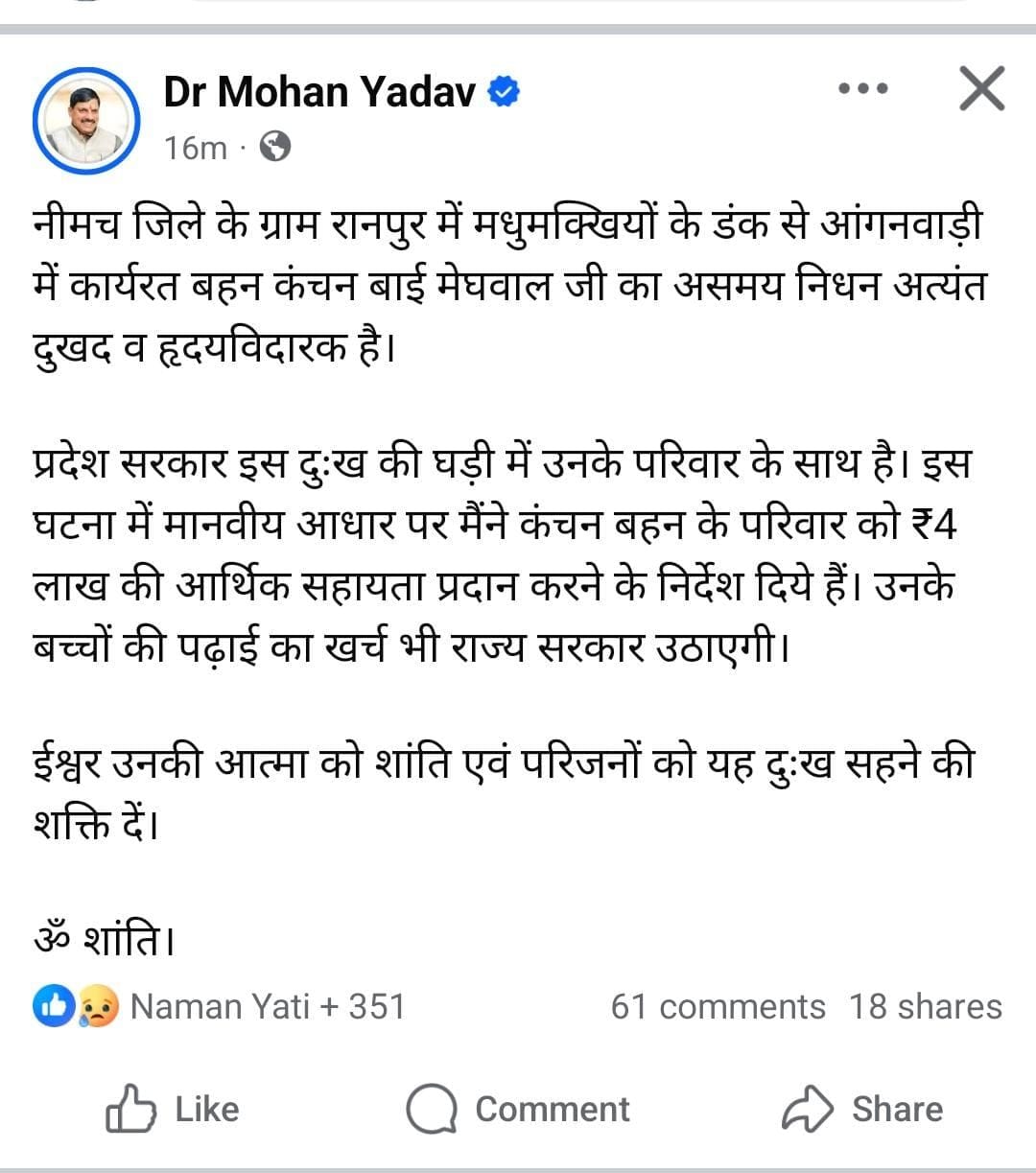This screenshot has height=1173, width=1036.
Task: Click the blue verified badge
Action: click(504, 92)
